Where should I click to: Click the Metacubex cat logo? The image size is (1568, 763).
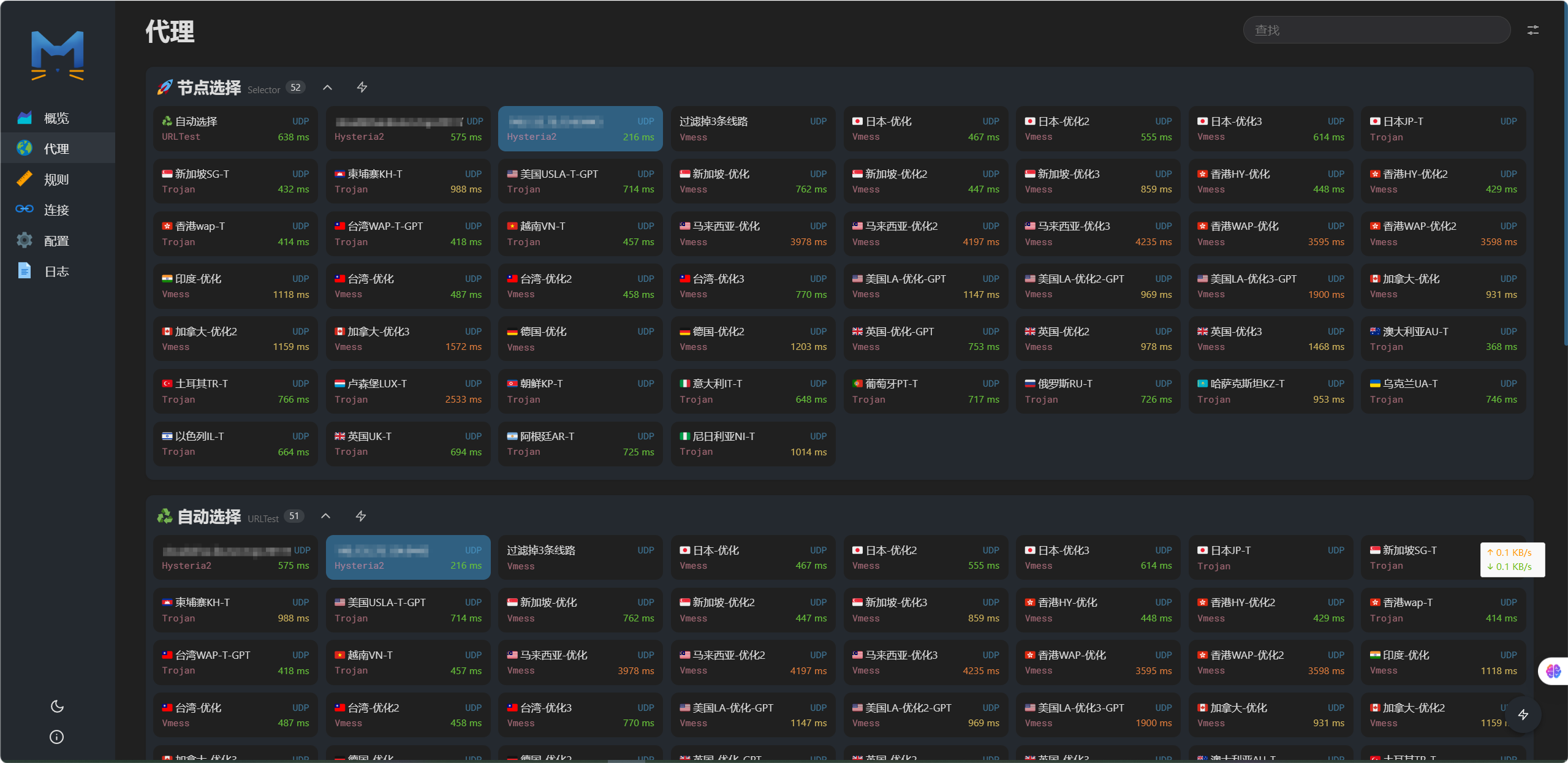[x=58, y=55]
